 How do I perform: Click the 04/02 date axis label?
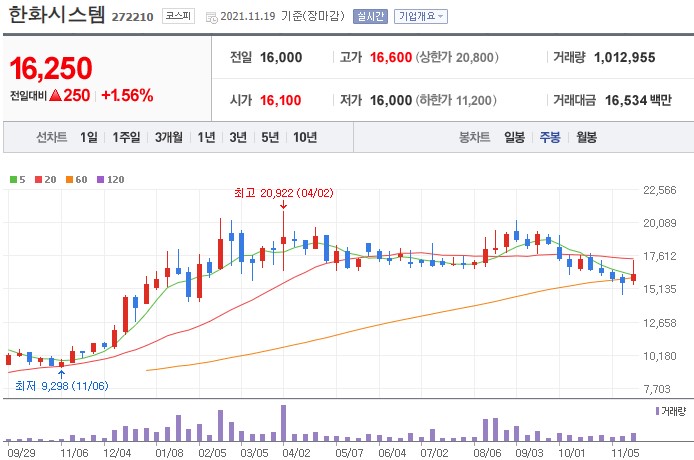pyautogui.click(x=296, y=453)
